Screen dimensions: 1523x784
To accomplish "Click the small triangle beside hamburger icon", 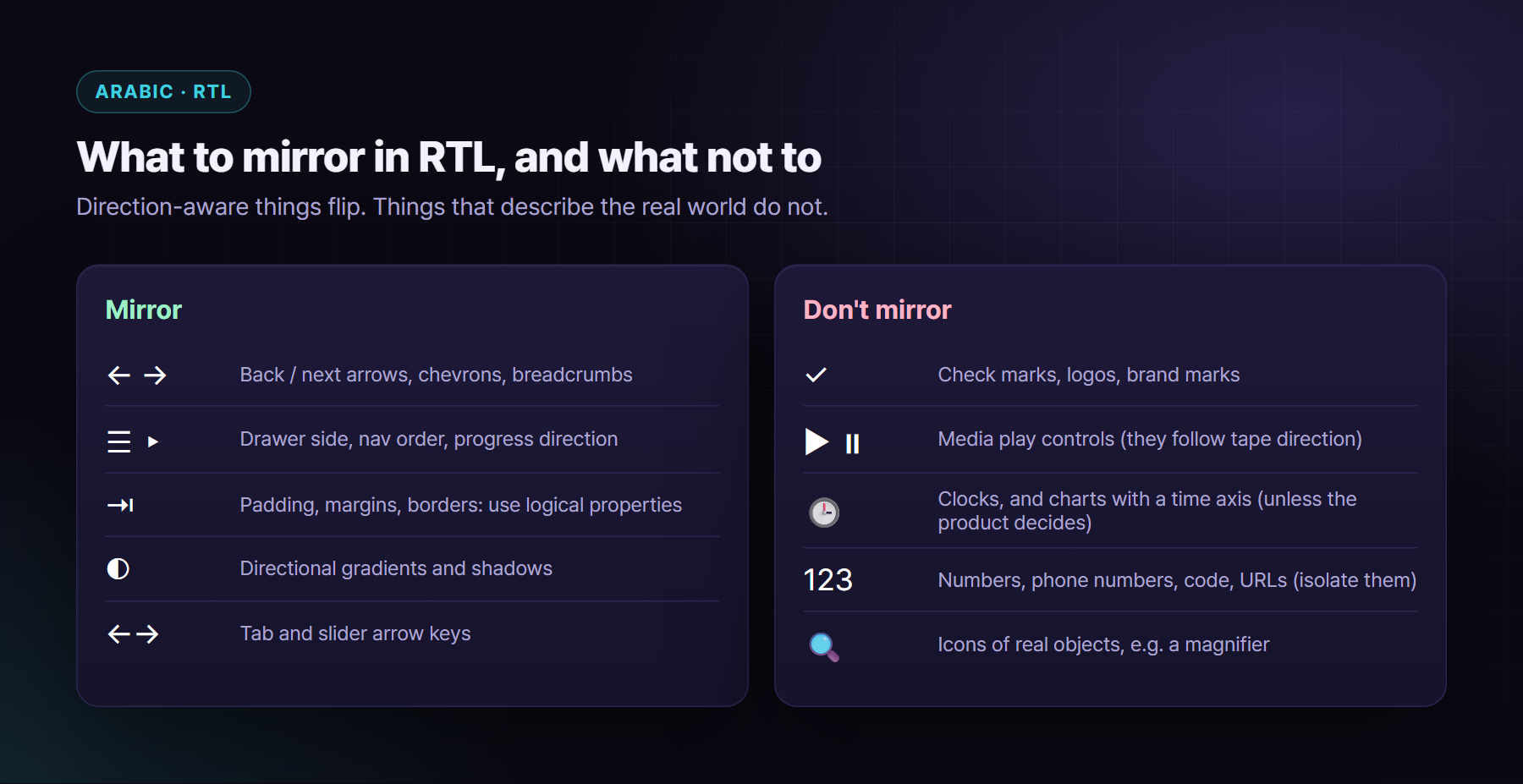I will point(153,441).
